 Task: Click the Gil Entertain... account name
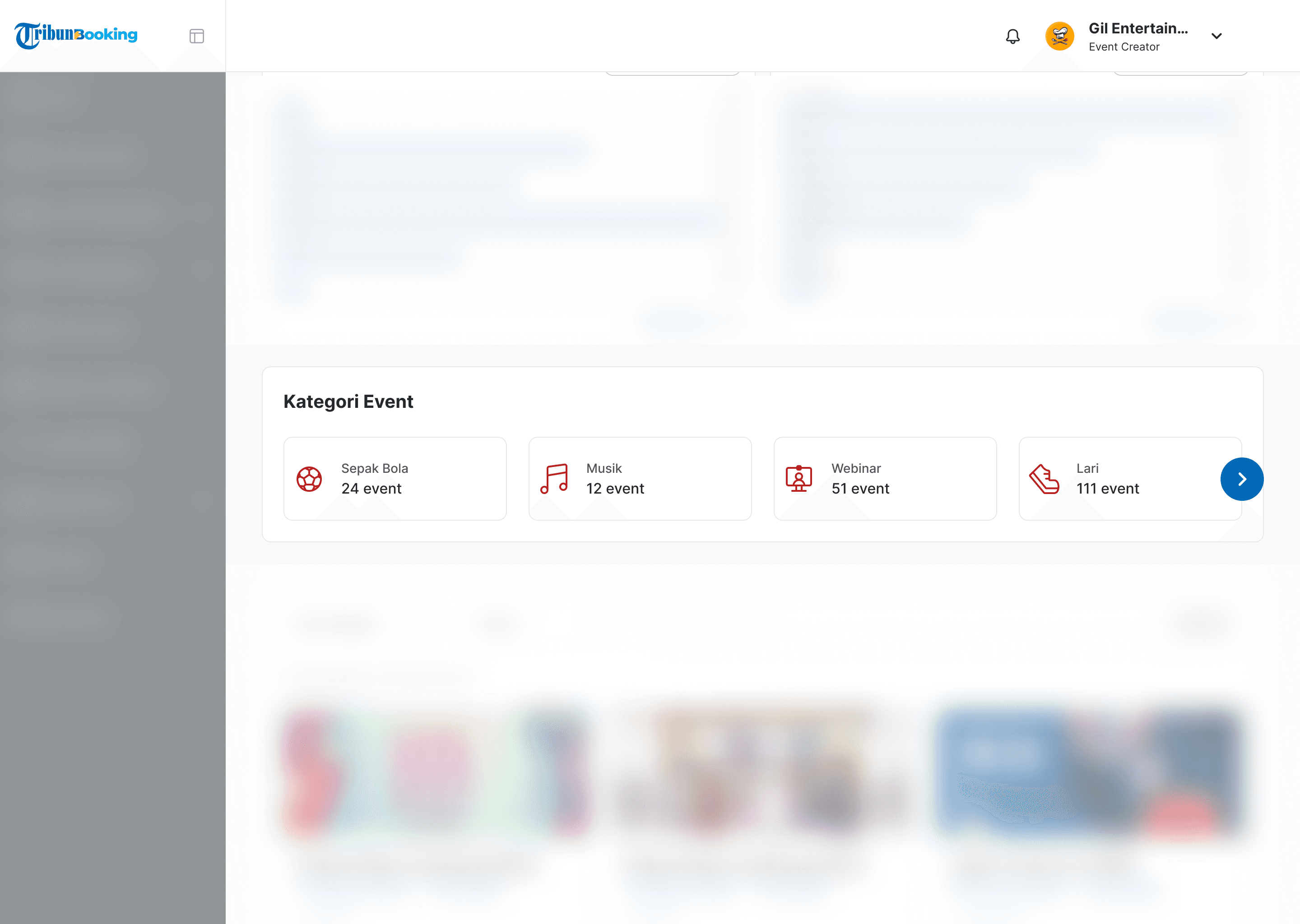point(1138,28)
